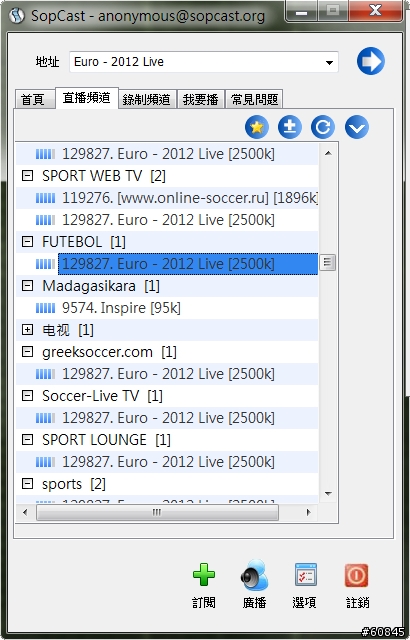Click horizontal scrollbar right arrow
This screenshot has height=640, width=410.
click(309, 512)
